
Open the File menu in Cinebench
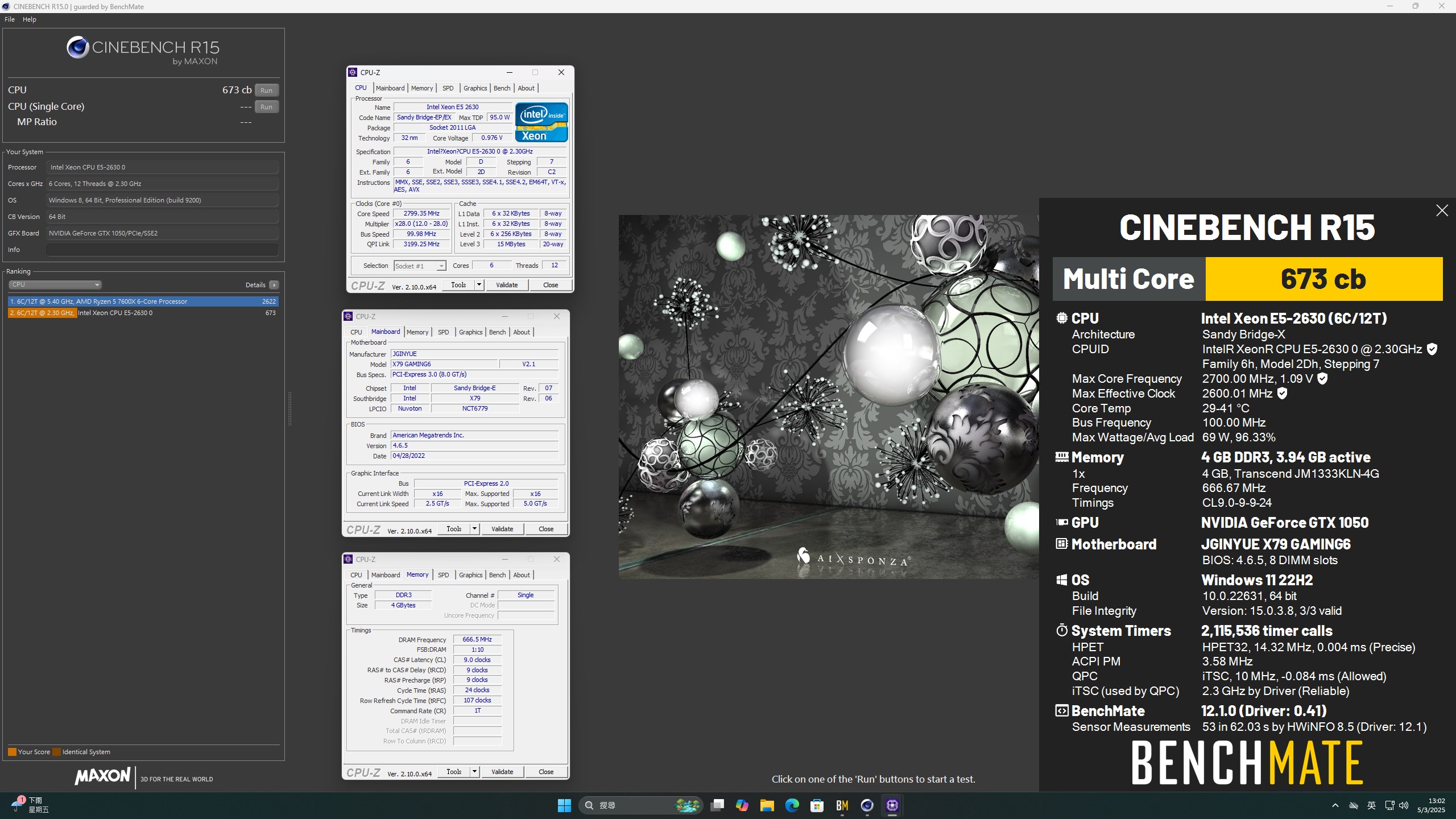pyautogui.click(x=10, y=19)
